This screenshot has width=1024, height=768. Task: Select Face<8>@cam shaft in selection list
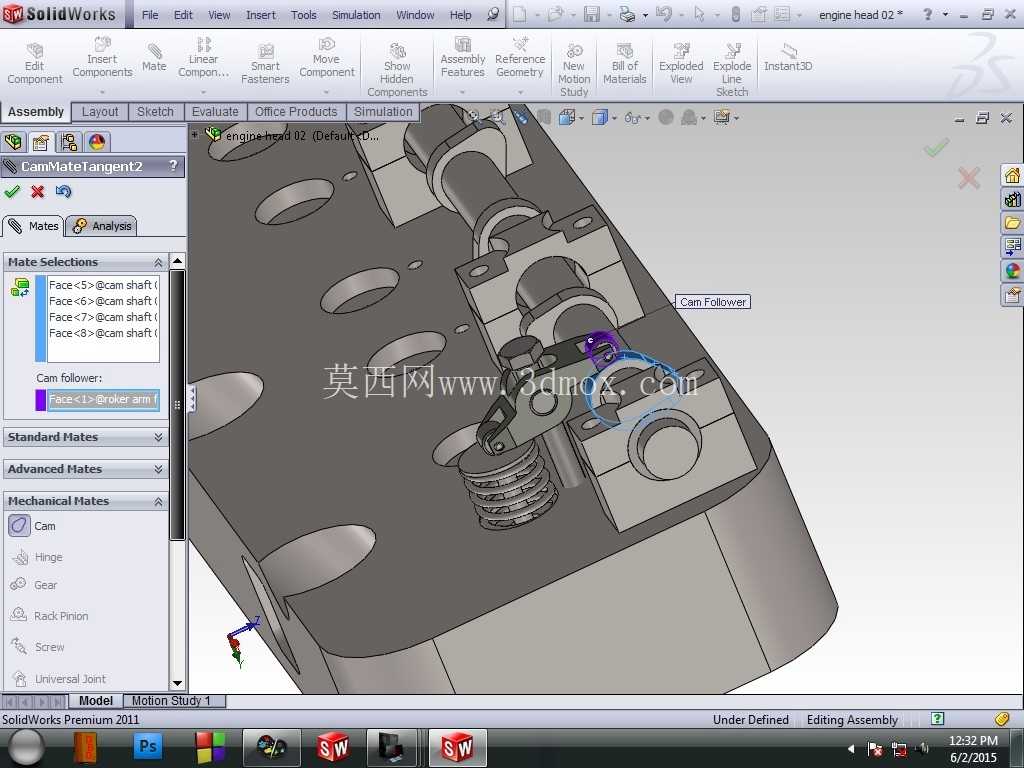pos(103,333)
